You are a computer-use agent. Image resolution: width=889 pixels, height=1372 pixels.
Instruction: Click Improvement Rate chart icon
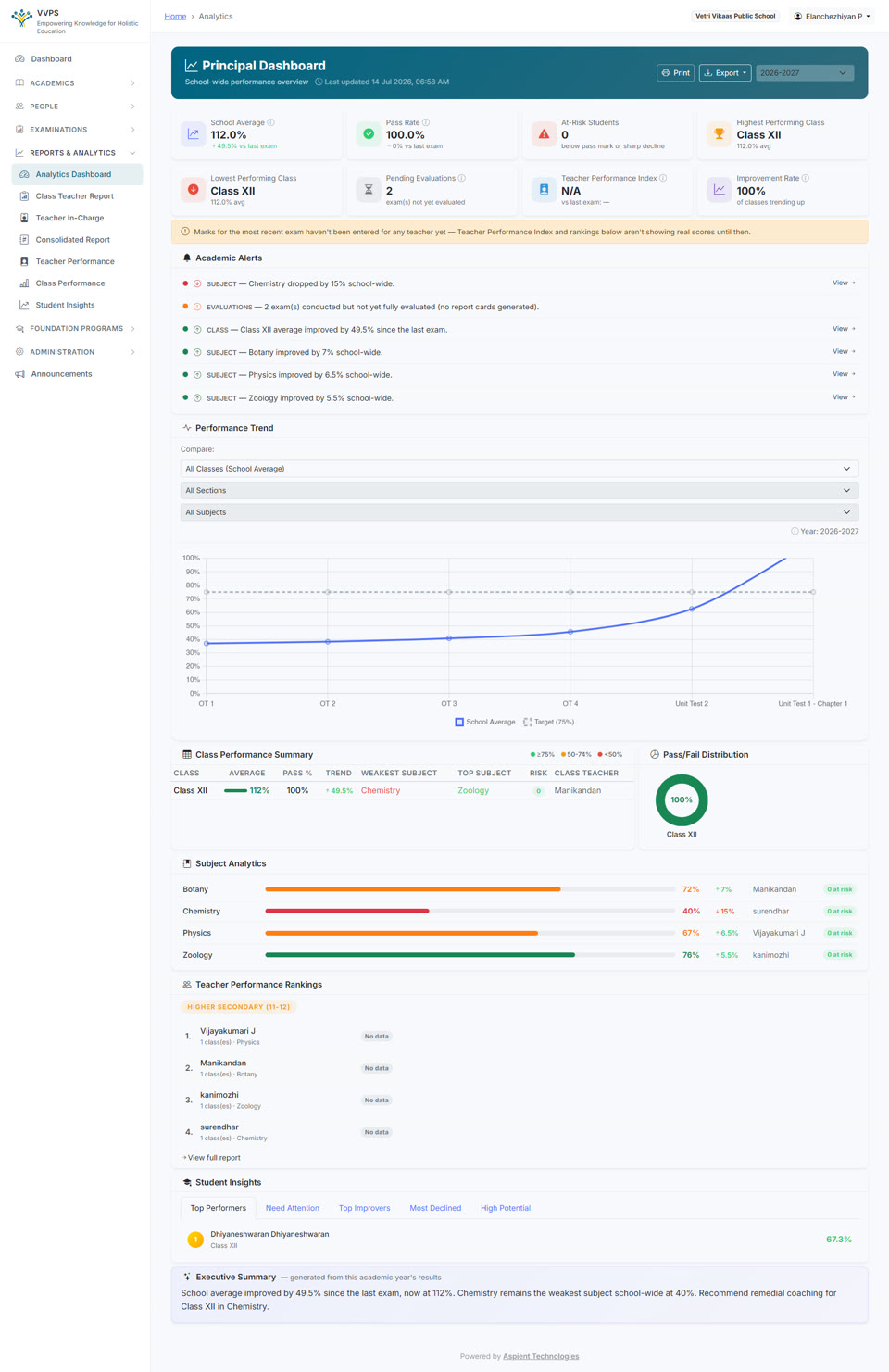coord(720,190)
